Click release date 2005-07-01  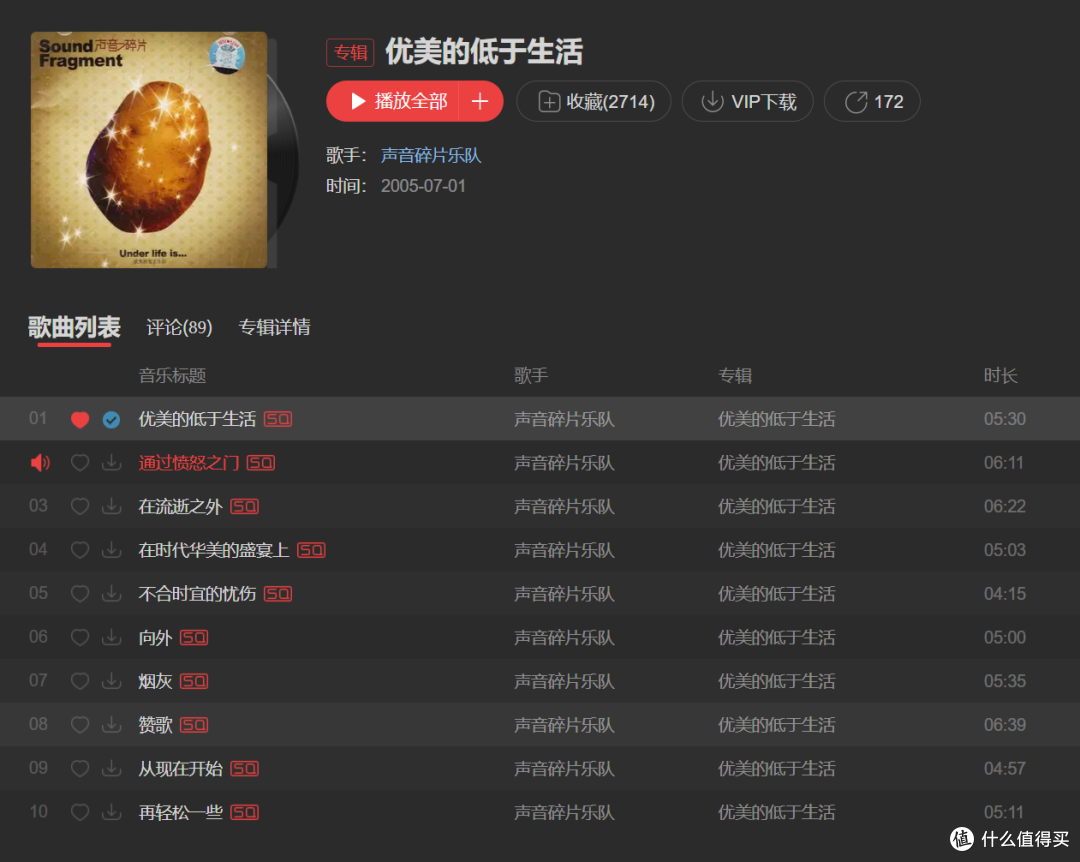(423, 186)
